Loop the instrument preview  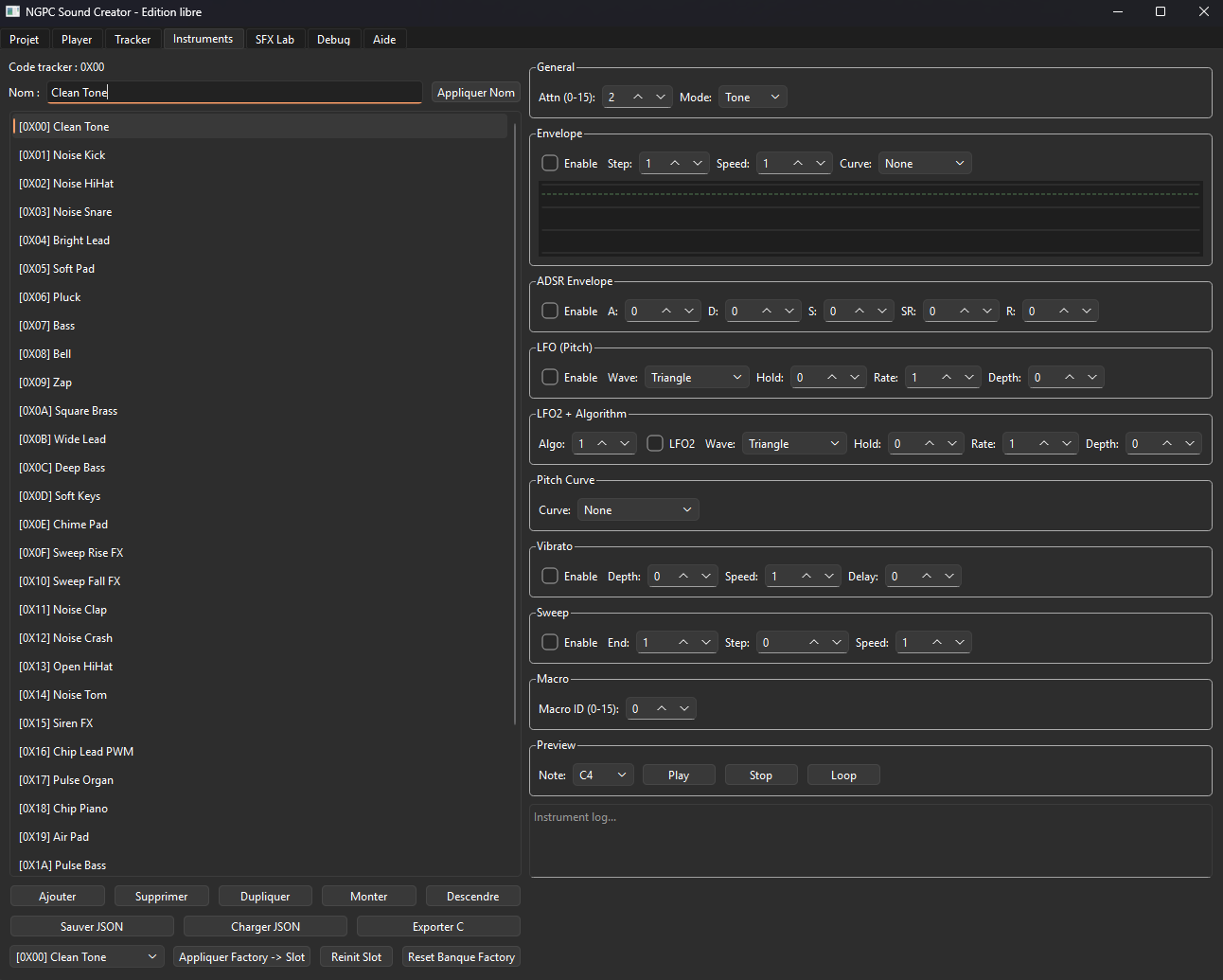pos(843,775)
